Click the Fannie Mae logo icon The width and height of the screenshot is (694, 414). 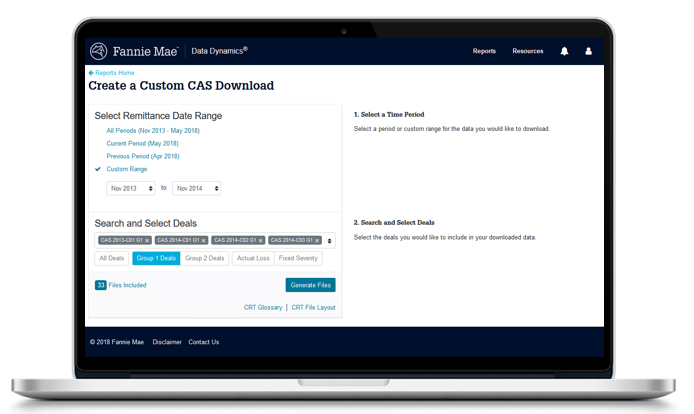(98, 51)
